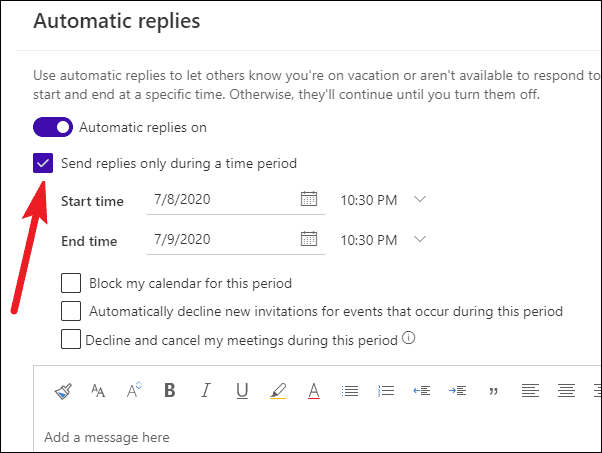Check Decline and cancel my meetings
602x453 pixels.
pos(71,339)
